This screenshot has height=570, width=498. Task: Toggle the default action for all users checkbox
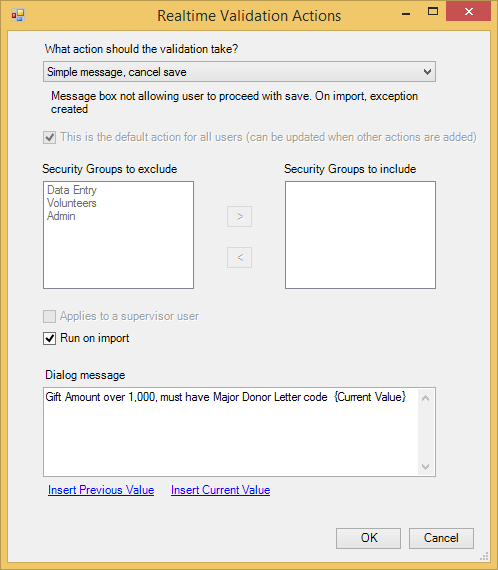(x=49, y=138)
